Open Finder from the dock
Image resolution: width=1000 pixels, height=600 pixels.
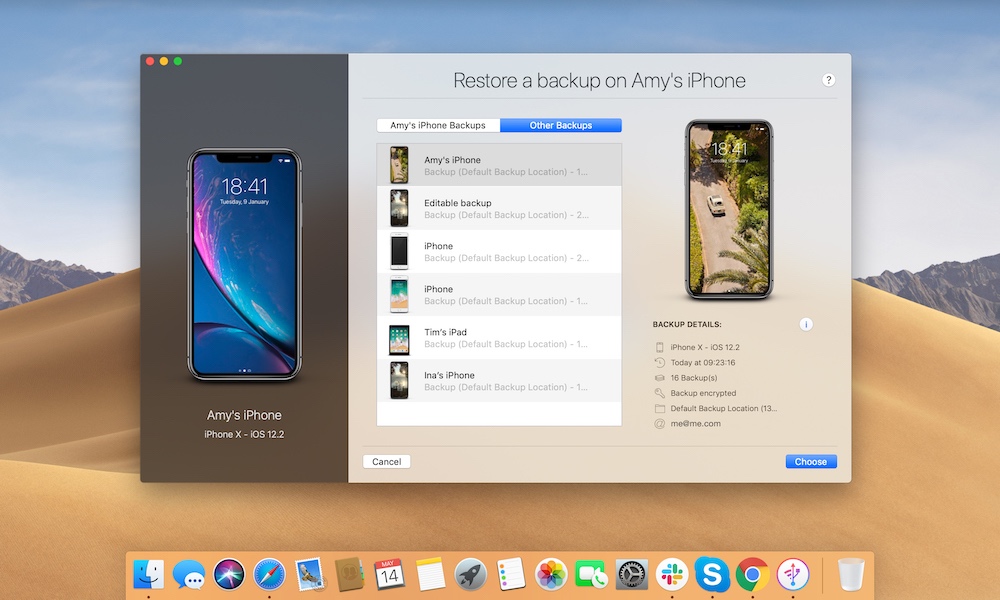pyautogui.click(x=149, y=574)
